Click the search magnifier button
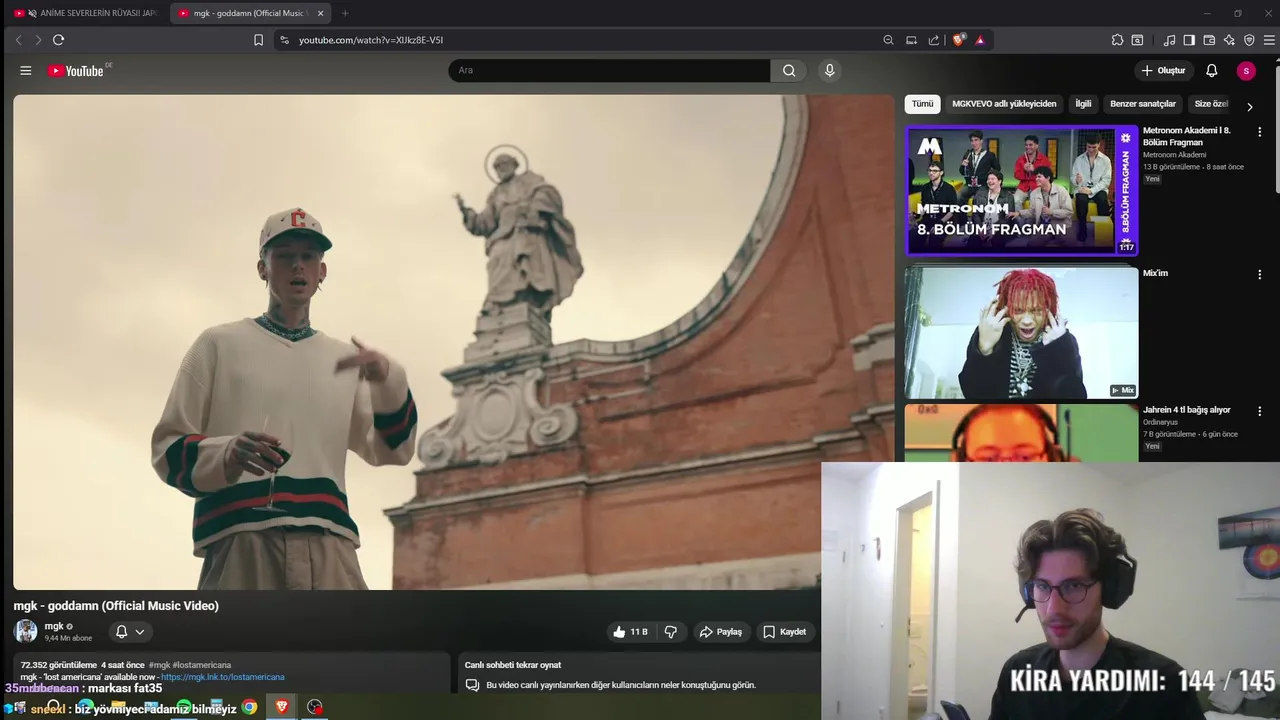 coord(789,71)
